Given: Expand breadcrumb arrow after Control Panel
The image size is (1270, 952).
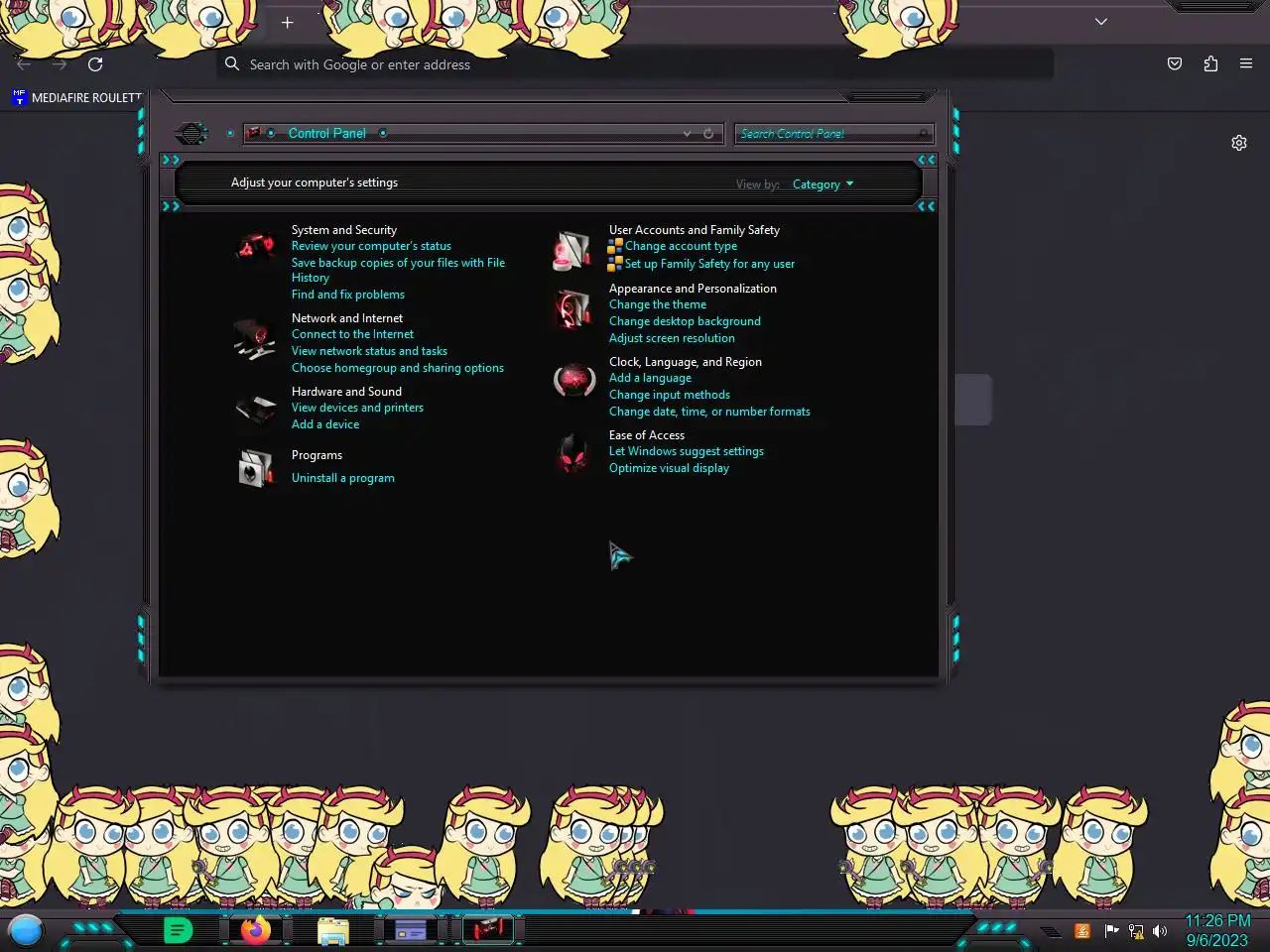Looking at the screenshot, I should (x=383, y=133).
